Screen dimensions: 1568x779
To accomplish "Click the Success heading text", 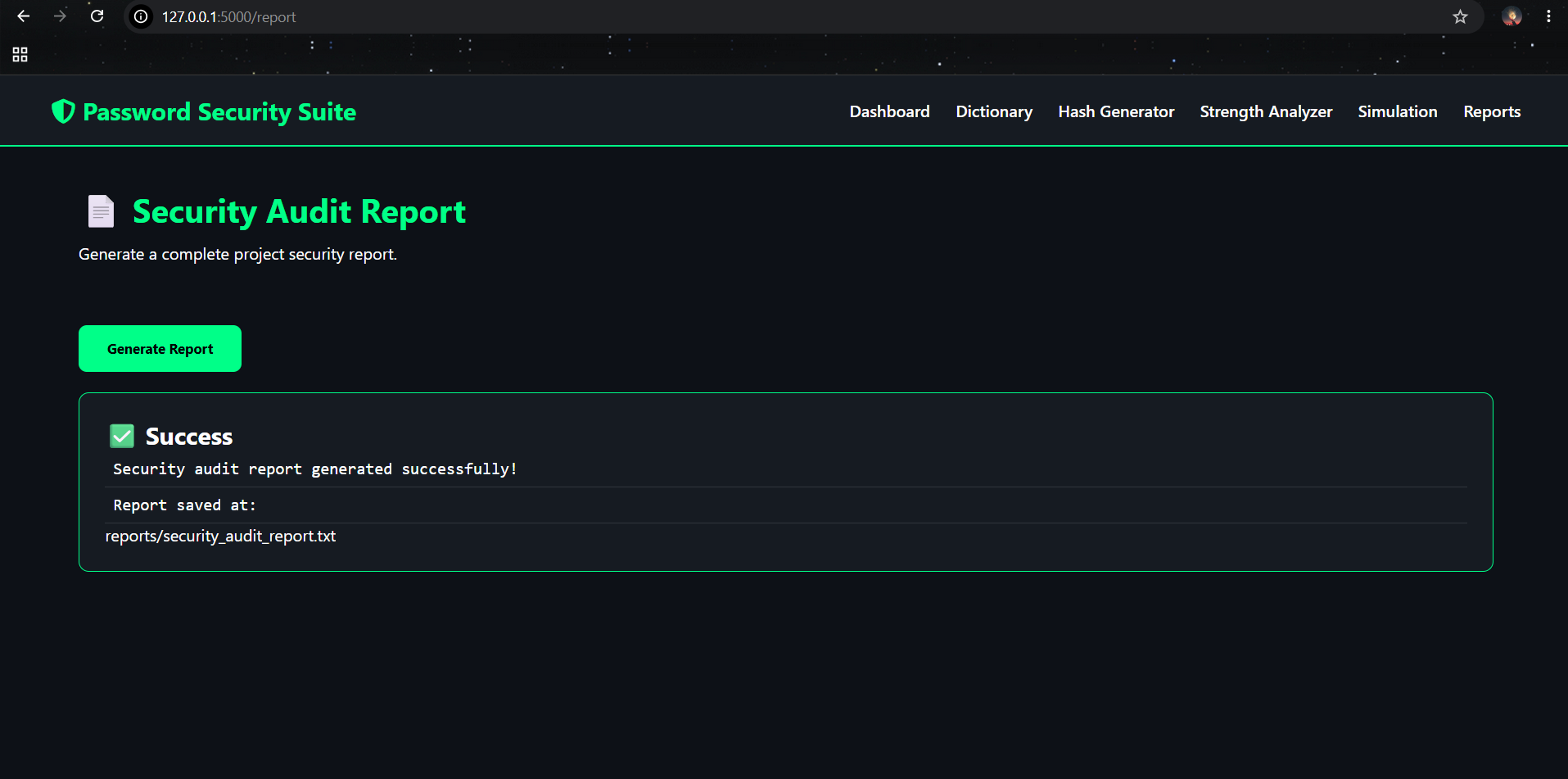I will tap(189, 437).
